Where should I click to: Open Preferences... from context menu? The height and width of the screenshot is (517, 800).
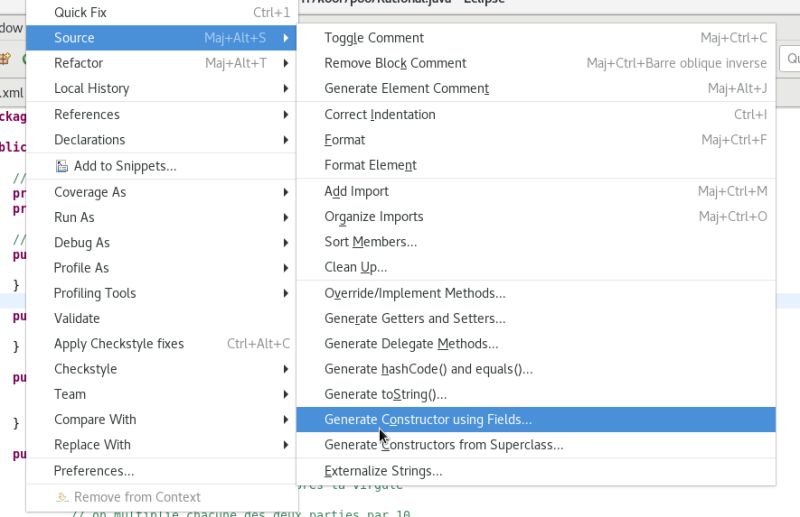pyautogui.click(x=161, y=471)
